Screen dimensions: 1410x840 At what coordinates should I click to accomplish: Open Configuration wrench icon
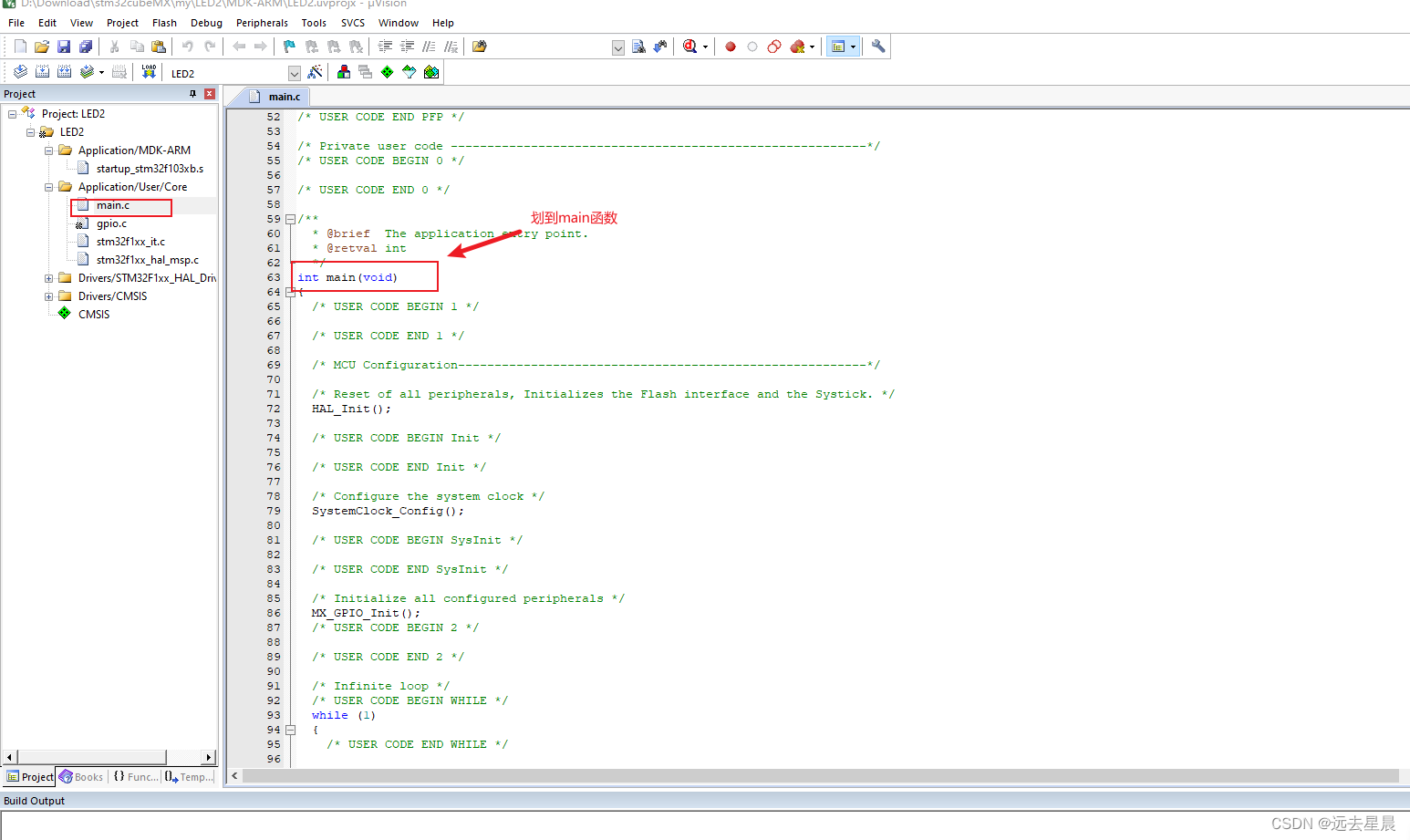click(878, 47)
